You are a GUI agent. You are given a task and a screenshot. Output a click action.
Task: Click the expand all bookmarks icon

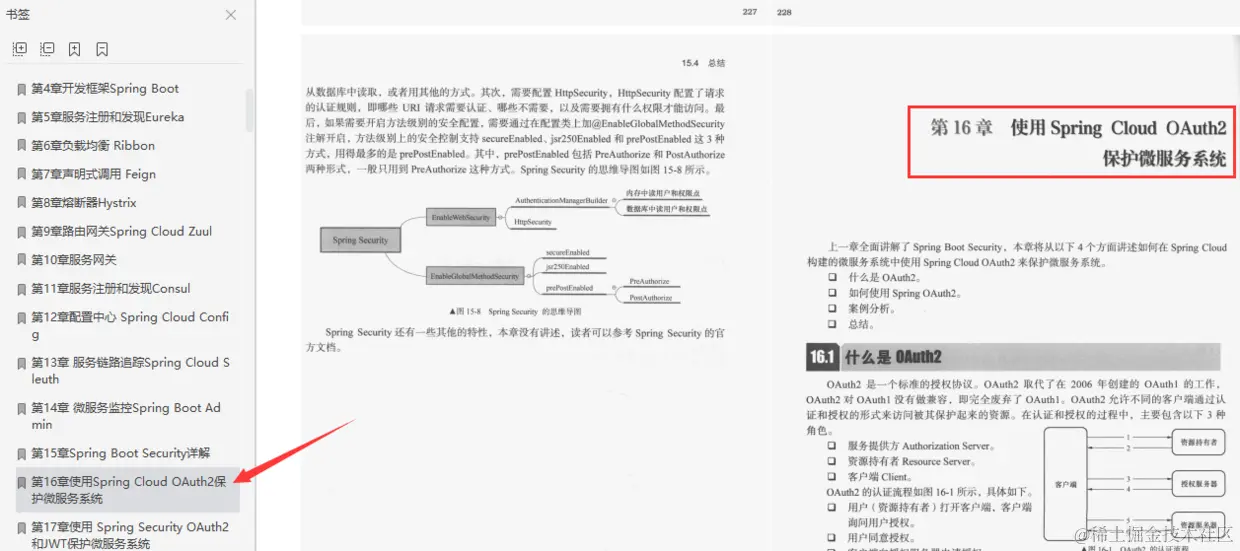click(19, 49)
